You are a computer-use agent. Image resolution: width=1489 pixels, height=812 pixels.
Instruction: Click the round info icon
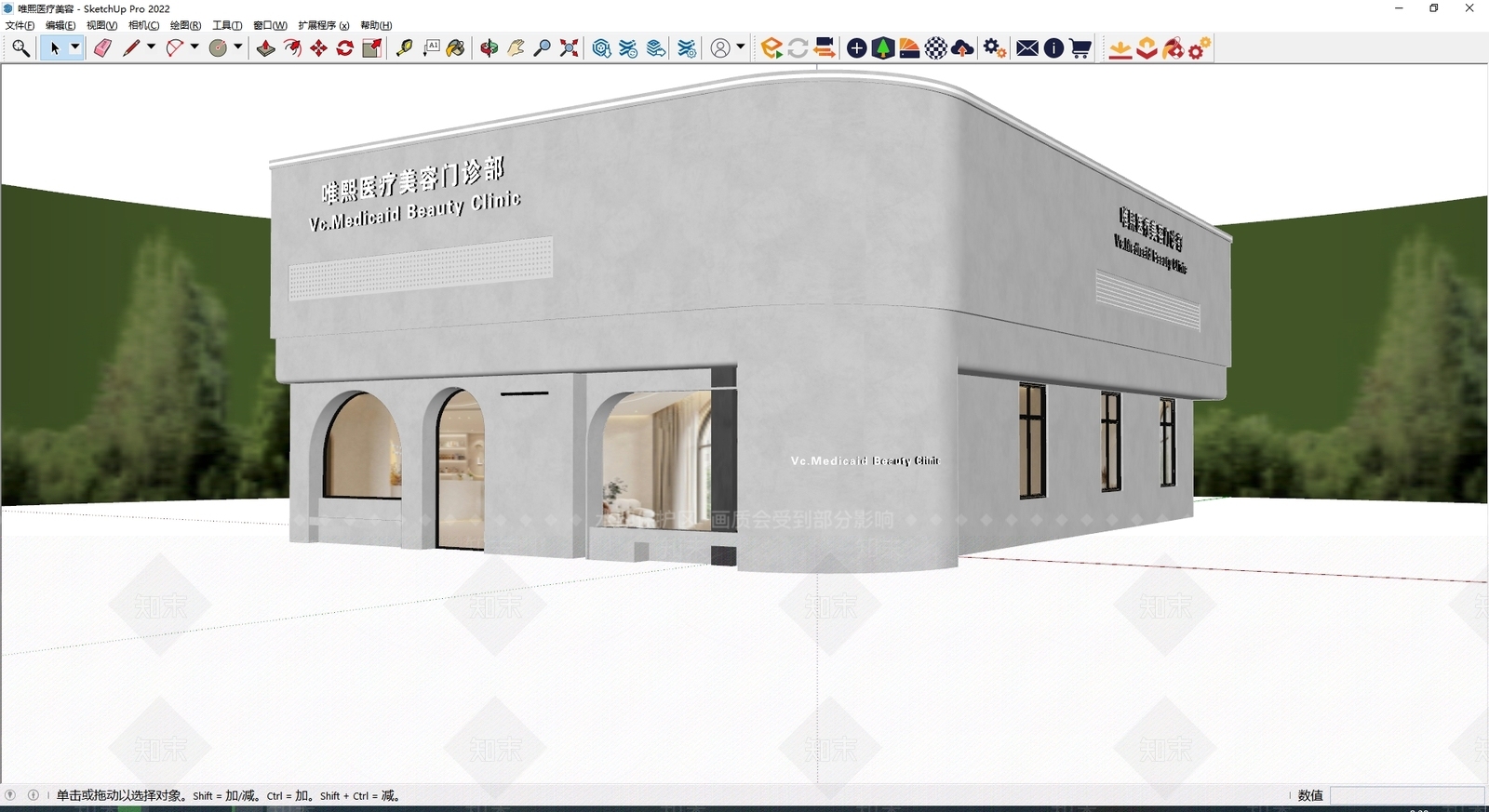coord(1053,48)
